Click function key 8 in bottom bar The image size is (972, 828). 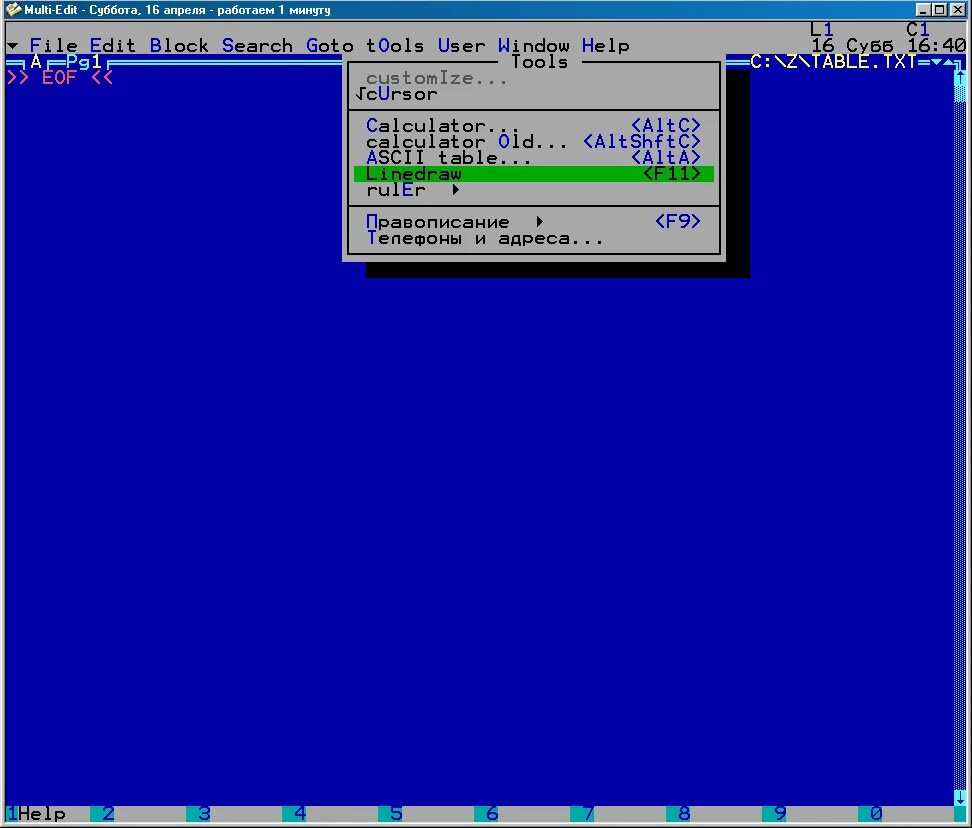click(x=684, y=813)
